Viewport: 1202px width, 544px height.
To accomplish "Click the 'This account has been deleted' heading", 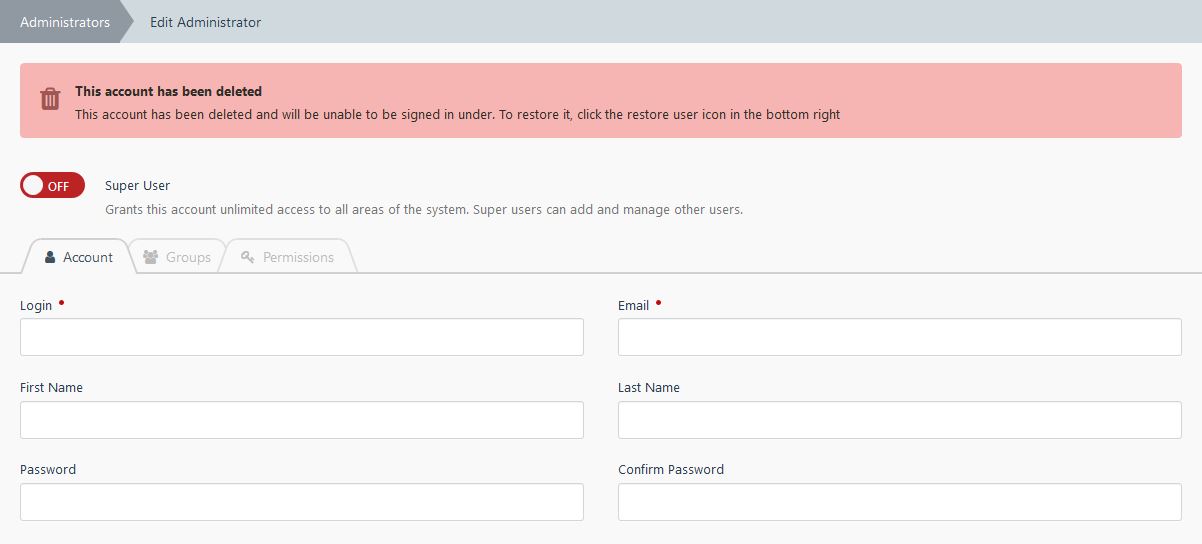I will point(168,91).
